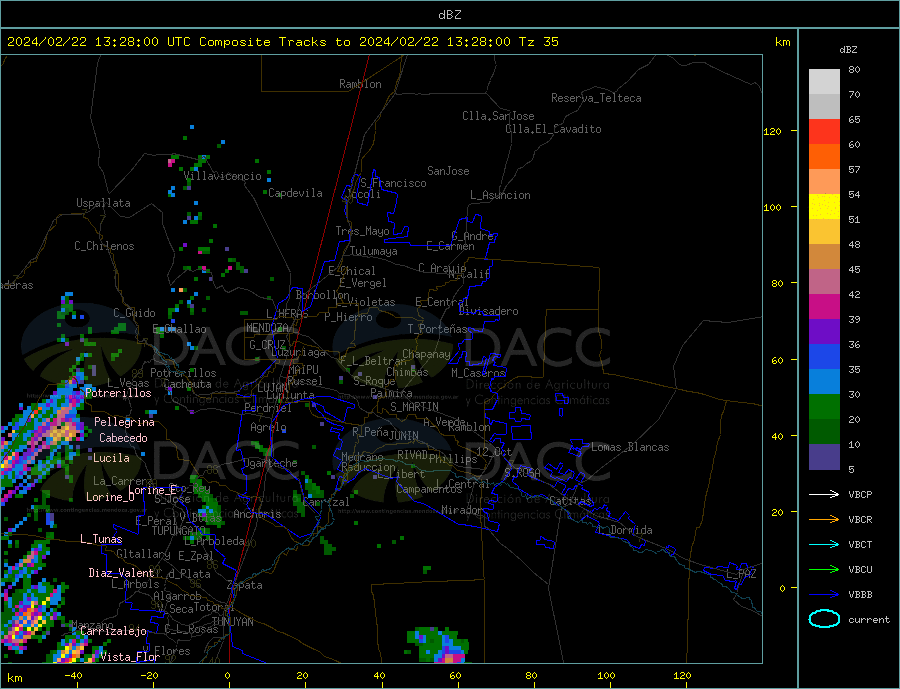
Task: Select the yellow 54 dBZ color swatch
Action: (824, 207)
